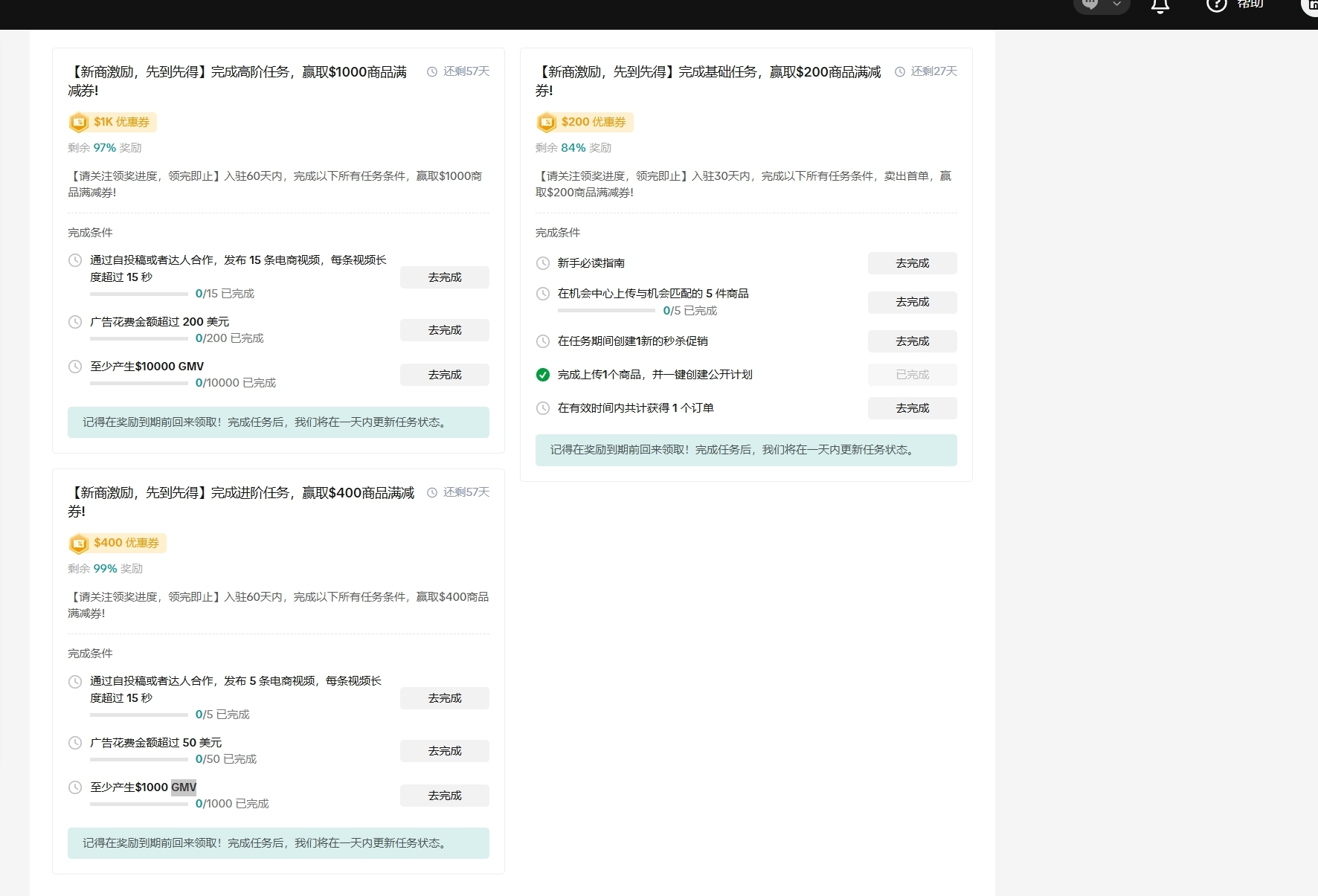The image size is (1318, 896).
Task: Open the chat bubble icon in the top bar
Action: [x=1090, y=4]
